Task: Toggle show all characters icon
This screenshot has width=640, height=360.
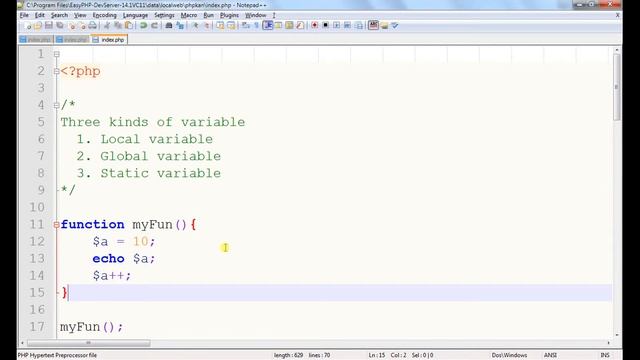Action: [256, 26]
